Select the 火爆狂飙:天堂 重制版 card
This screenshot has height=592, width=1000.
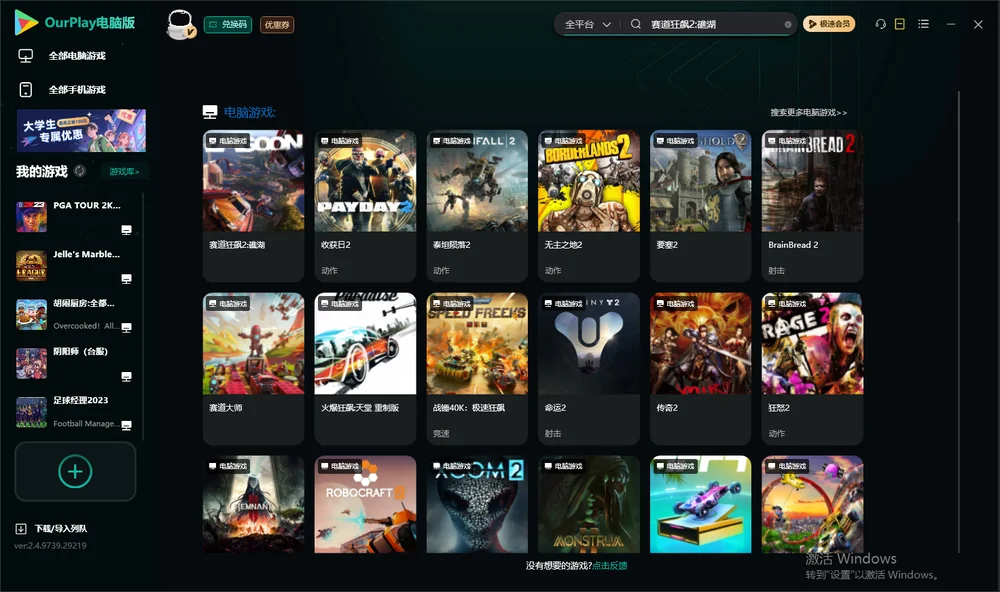(365, 368)
